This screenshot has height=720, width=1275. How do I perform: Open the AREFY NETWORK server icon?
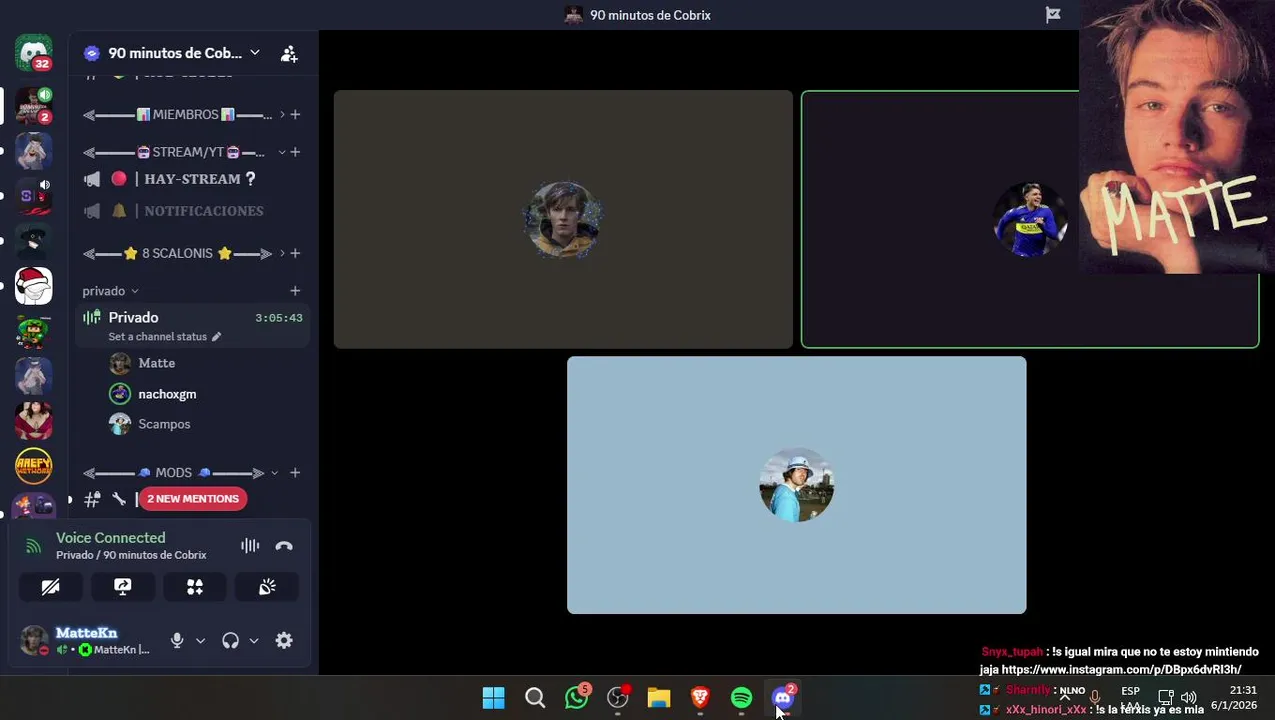pyautogui.click(x=33, y=466)
